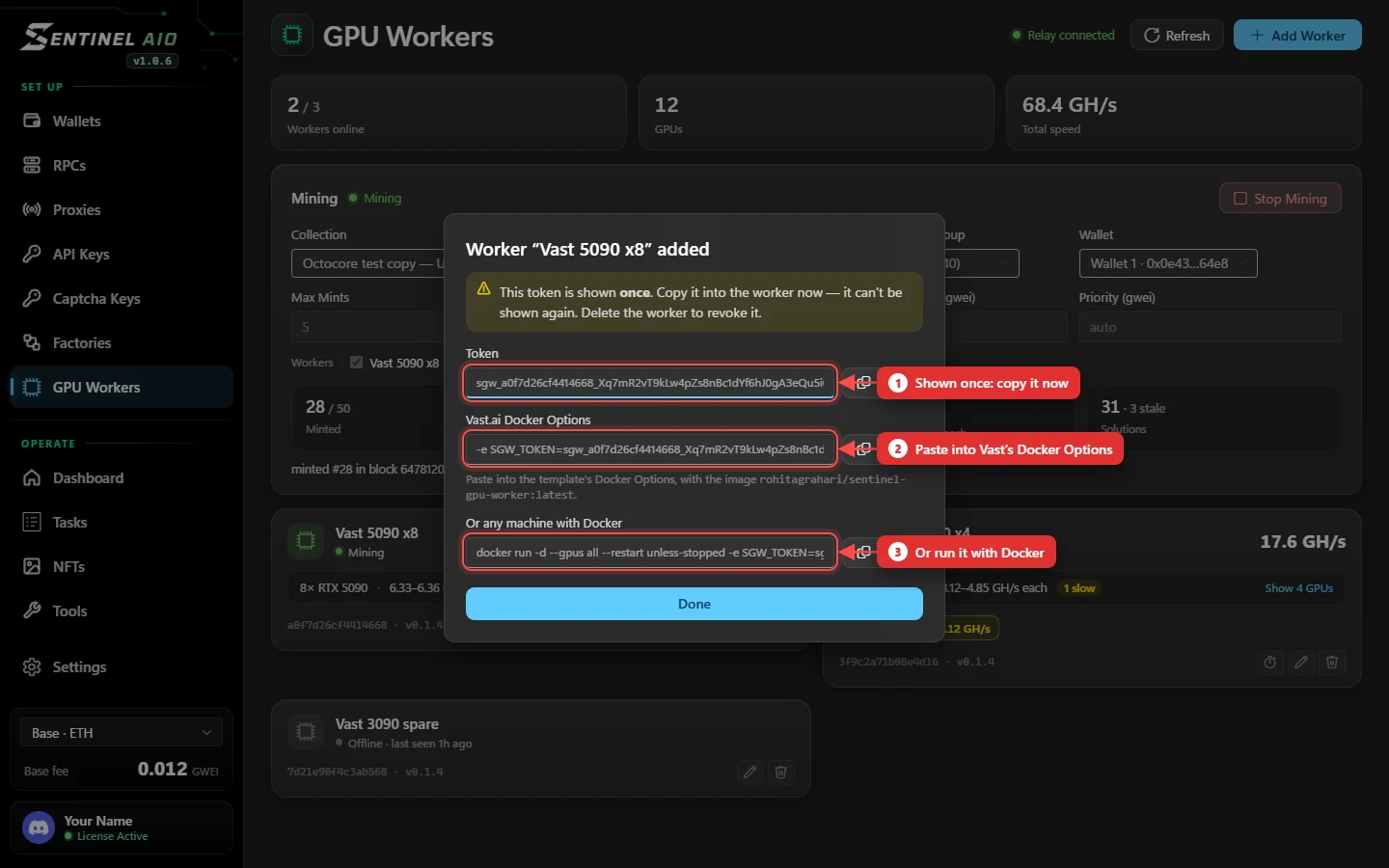The height and width of the screenshot is (868, 1389).
Task: Click the "Relay connected" status
Action: click(x=1063, y=36)
